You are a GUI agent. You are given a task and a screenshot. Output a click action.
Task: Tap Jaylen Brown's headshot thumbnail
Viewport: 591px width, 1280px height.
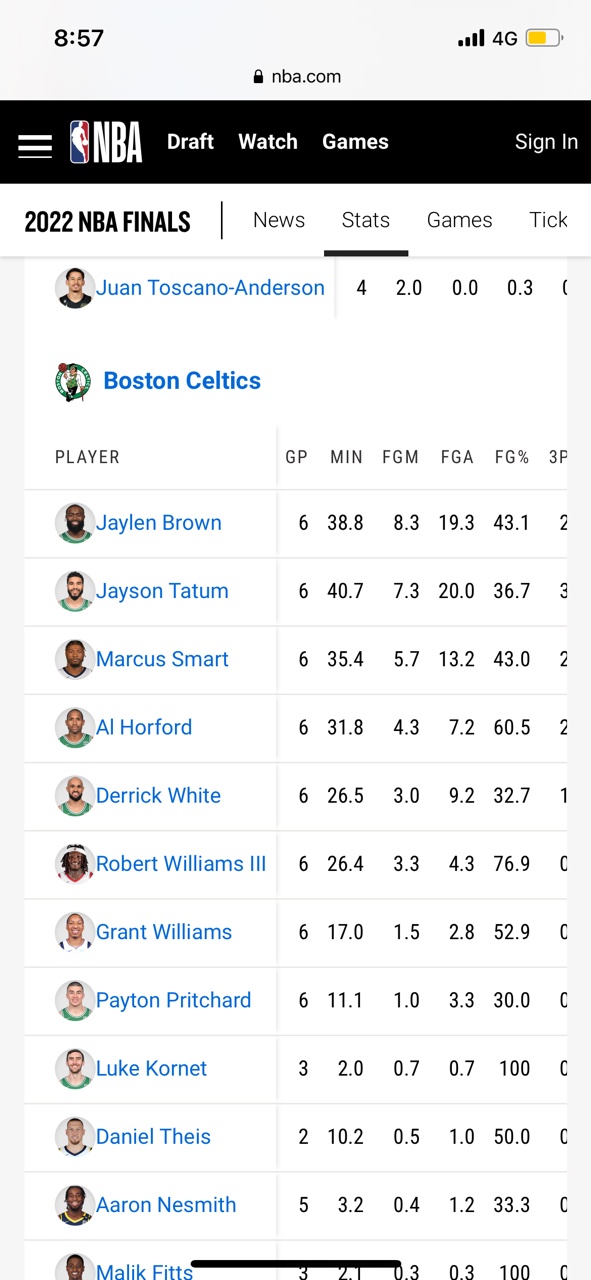74,523
